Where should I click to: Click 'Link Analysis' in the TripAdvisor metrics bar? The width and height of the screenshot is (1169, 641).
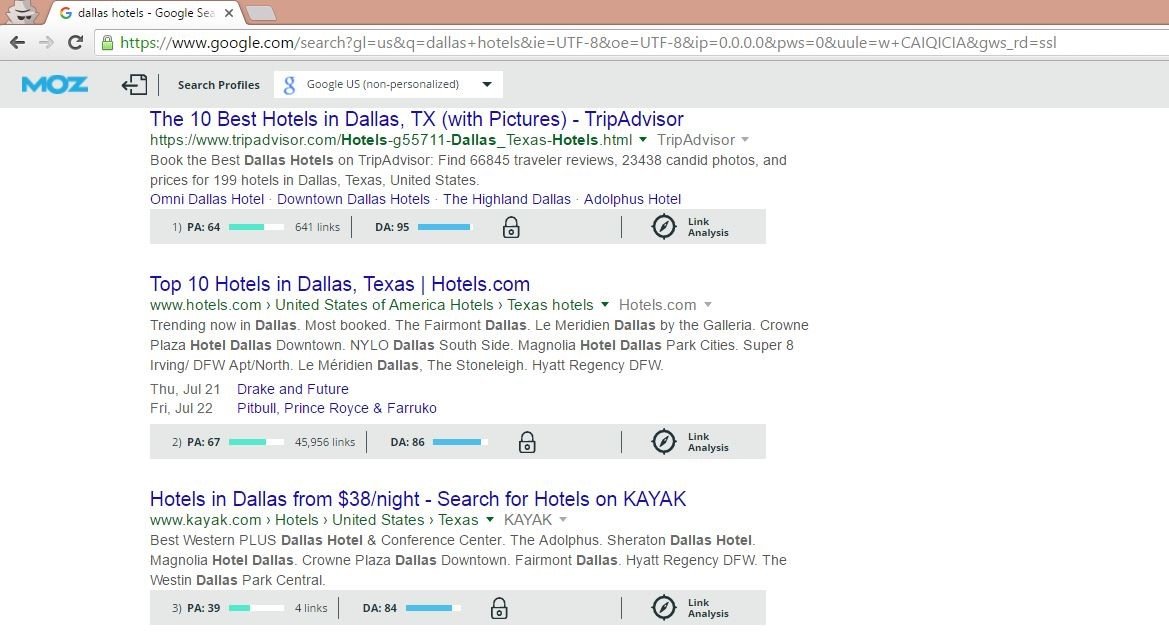(708, 227)
